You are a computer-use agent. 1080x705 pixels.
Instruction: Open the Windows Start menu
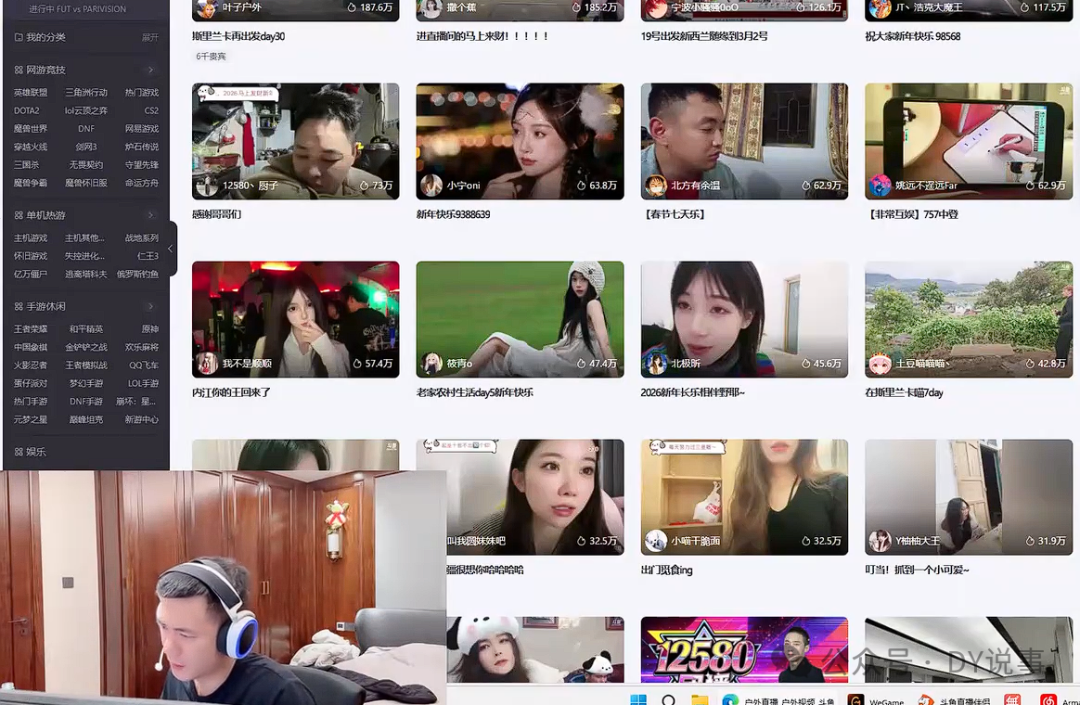tap(638, 699)
